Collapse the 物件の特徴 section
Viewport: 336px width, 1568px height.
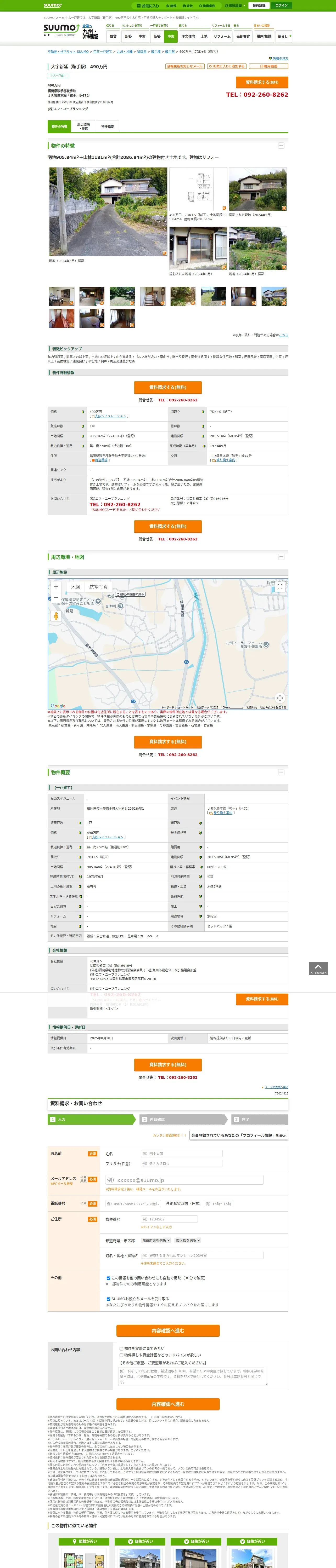point(281,146)
